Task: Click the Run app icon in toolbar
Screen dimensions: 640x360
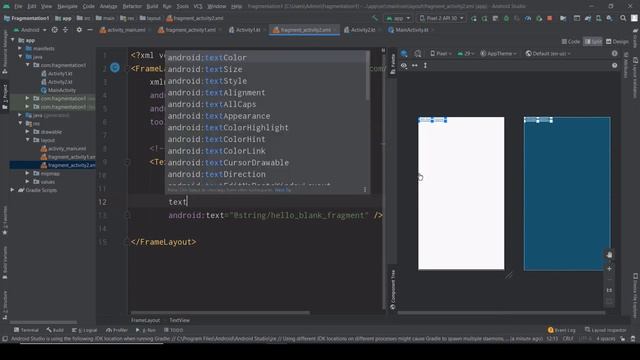Action: 474,18
